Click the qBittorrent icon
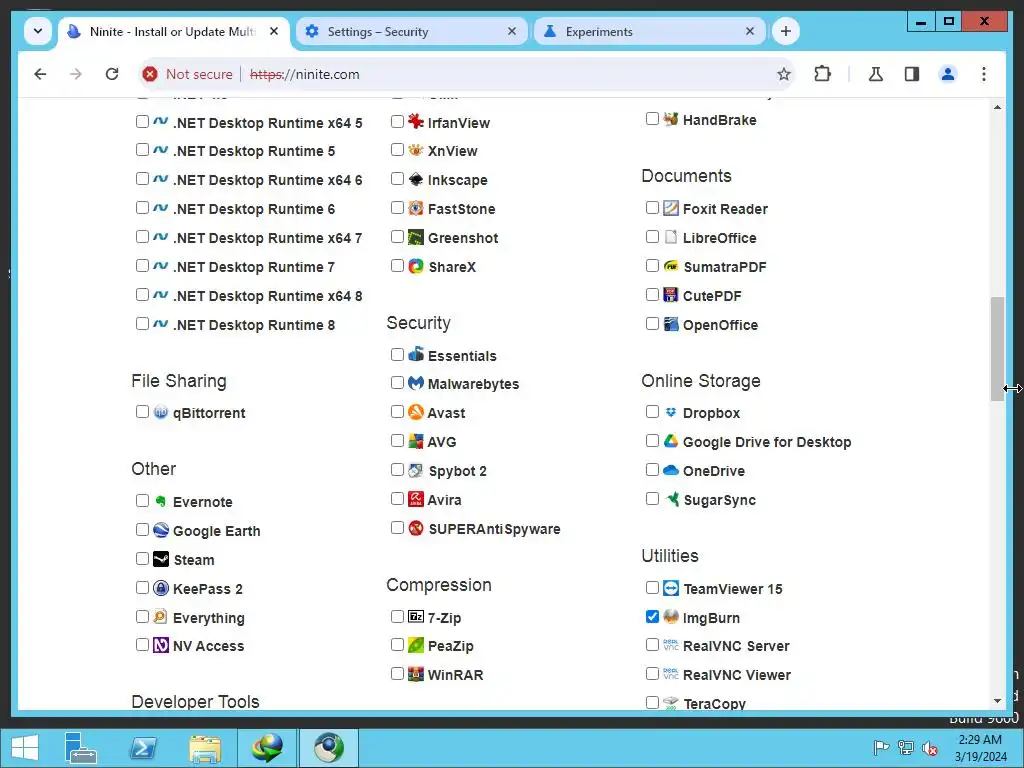The image size is (1024, 768). pos(161,411)
